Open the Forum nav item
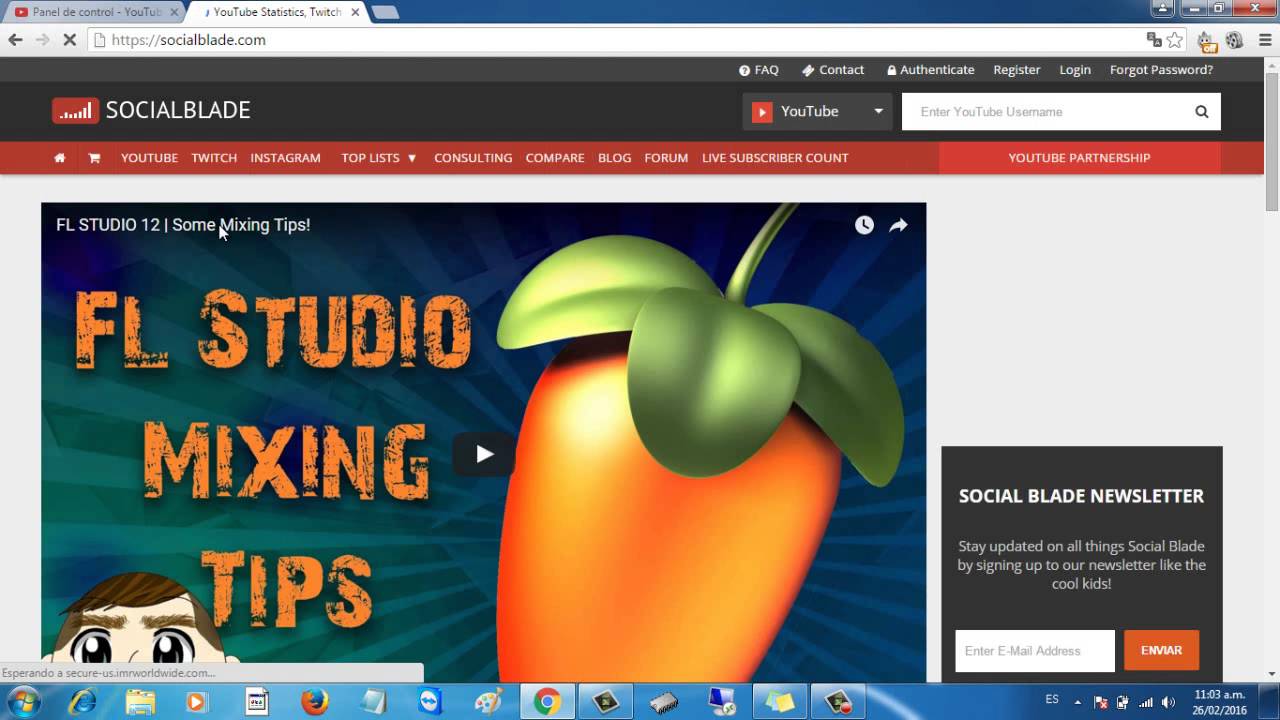 666,158
